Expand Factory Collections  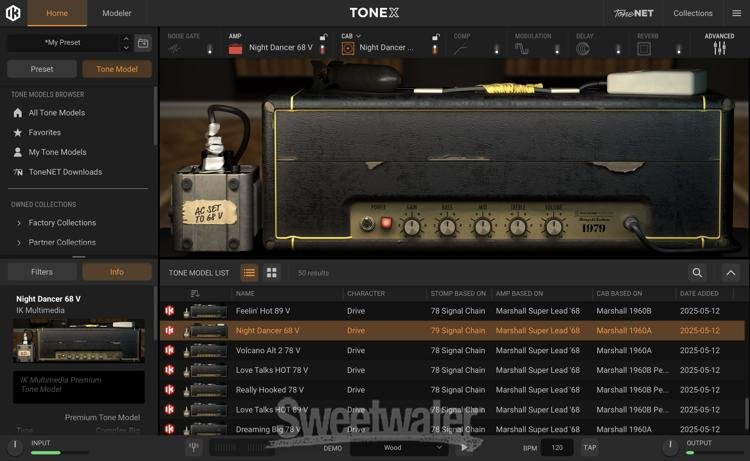(x=19, y=223)
